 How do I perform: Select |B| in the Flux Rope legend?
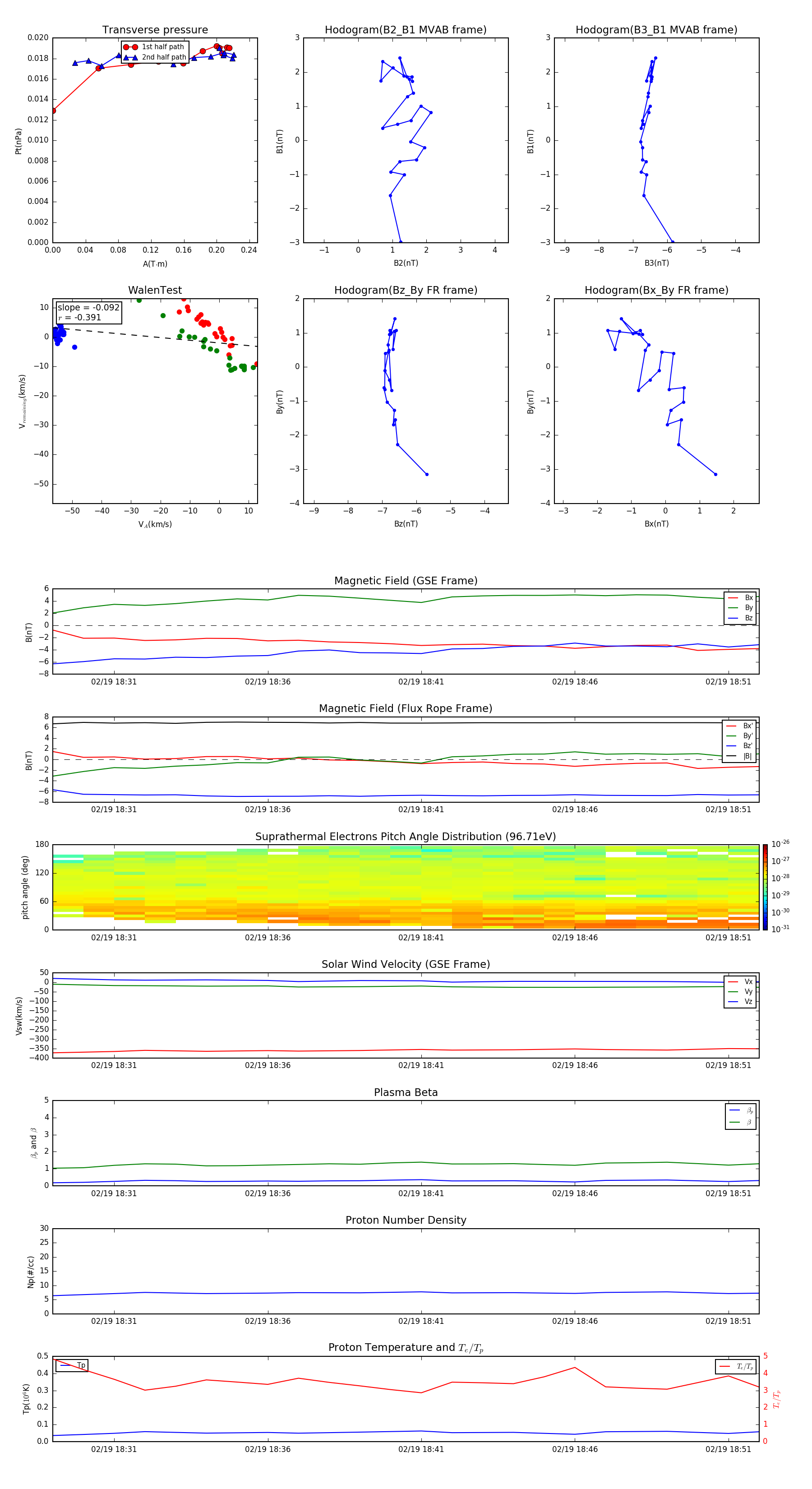pos(739,756)
